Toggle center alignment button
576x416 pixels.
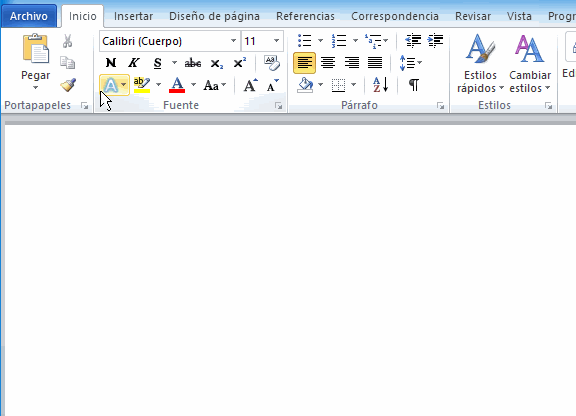pyautogui.click(x=328, y=63)
